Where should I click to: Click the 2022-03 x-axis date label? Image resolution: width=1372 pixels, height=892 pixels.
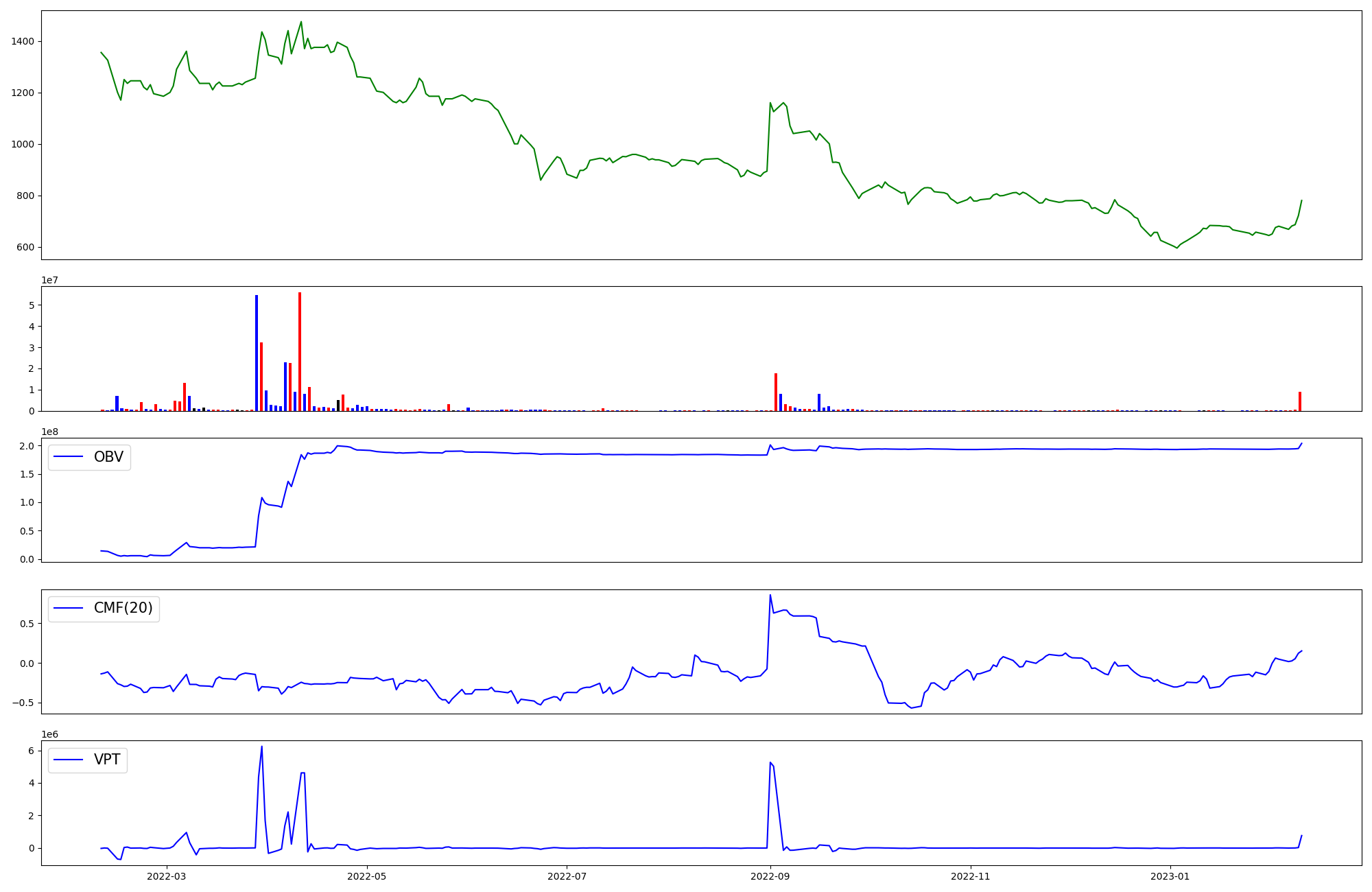pos(166,876)
